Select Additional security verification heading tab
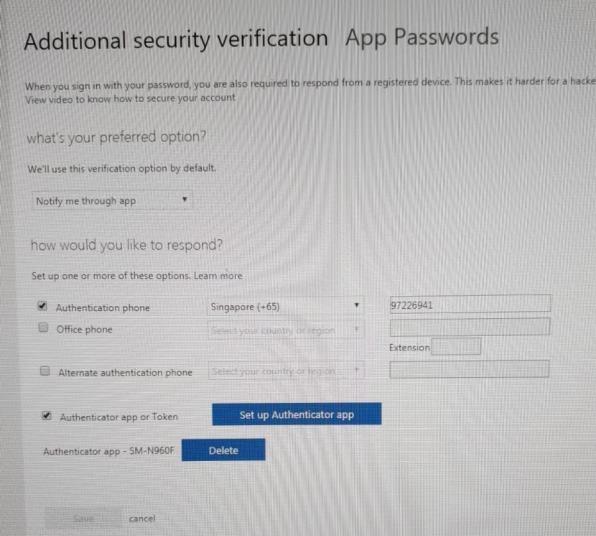Image resolution: width=596 pixels, height=536 pixels. (176, 40)
